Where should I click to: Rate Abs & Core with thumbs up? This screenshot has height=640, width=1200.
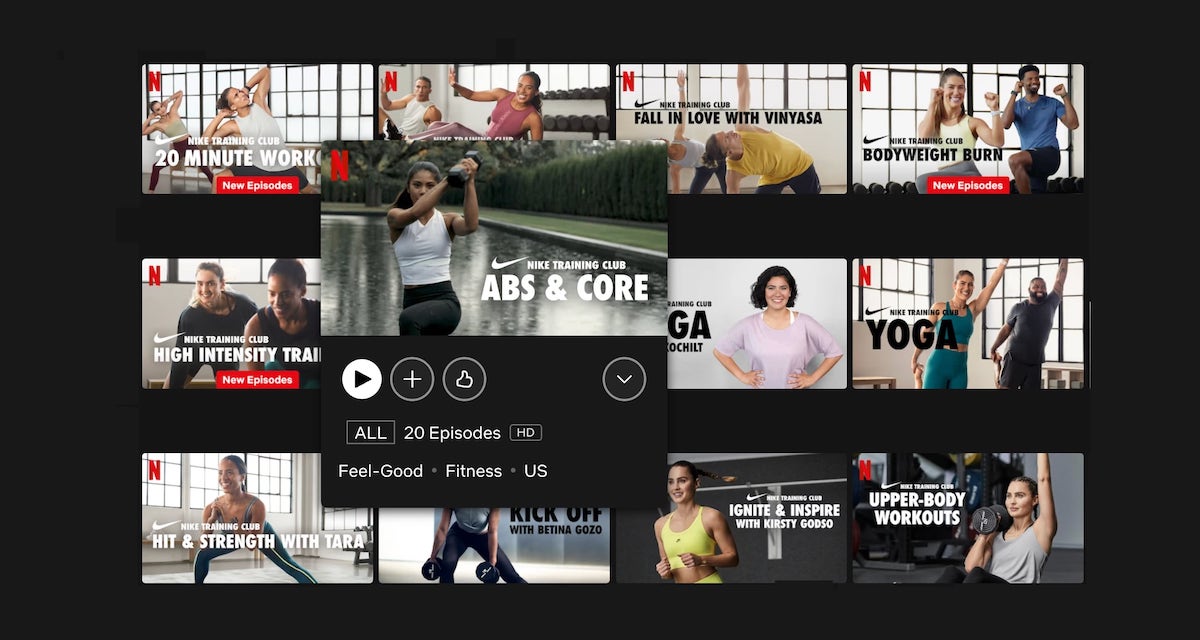(464, 379)
